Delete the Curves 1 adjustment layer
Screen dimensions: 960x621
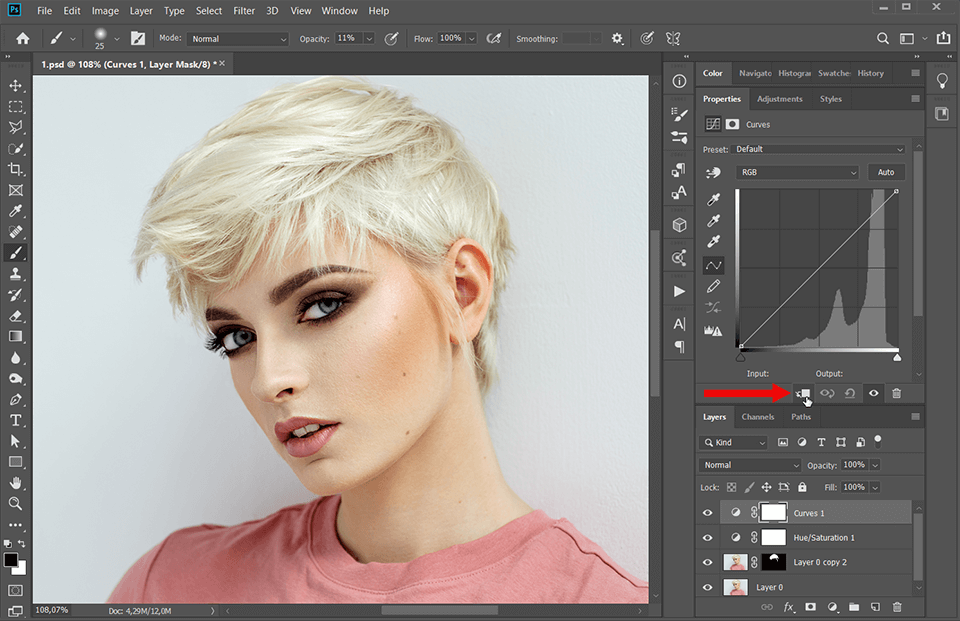point(897,606)
